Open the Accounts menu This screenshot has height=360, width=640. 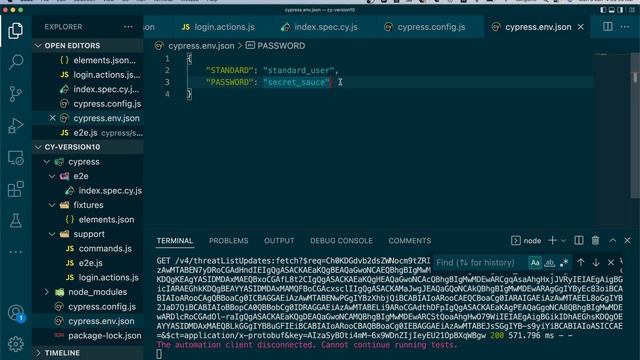point(16,313)
